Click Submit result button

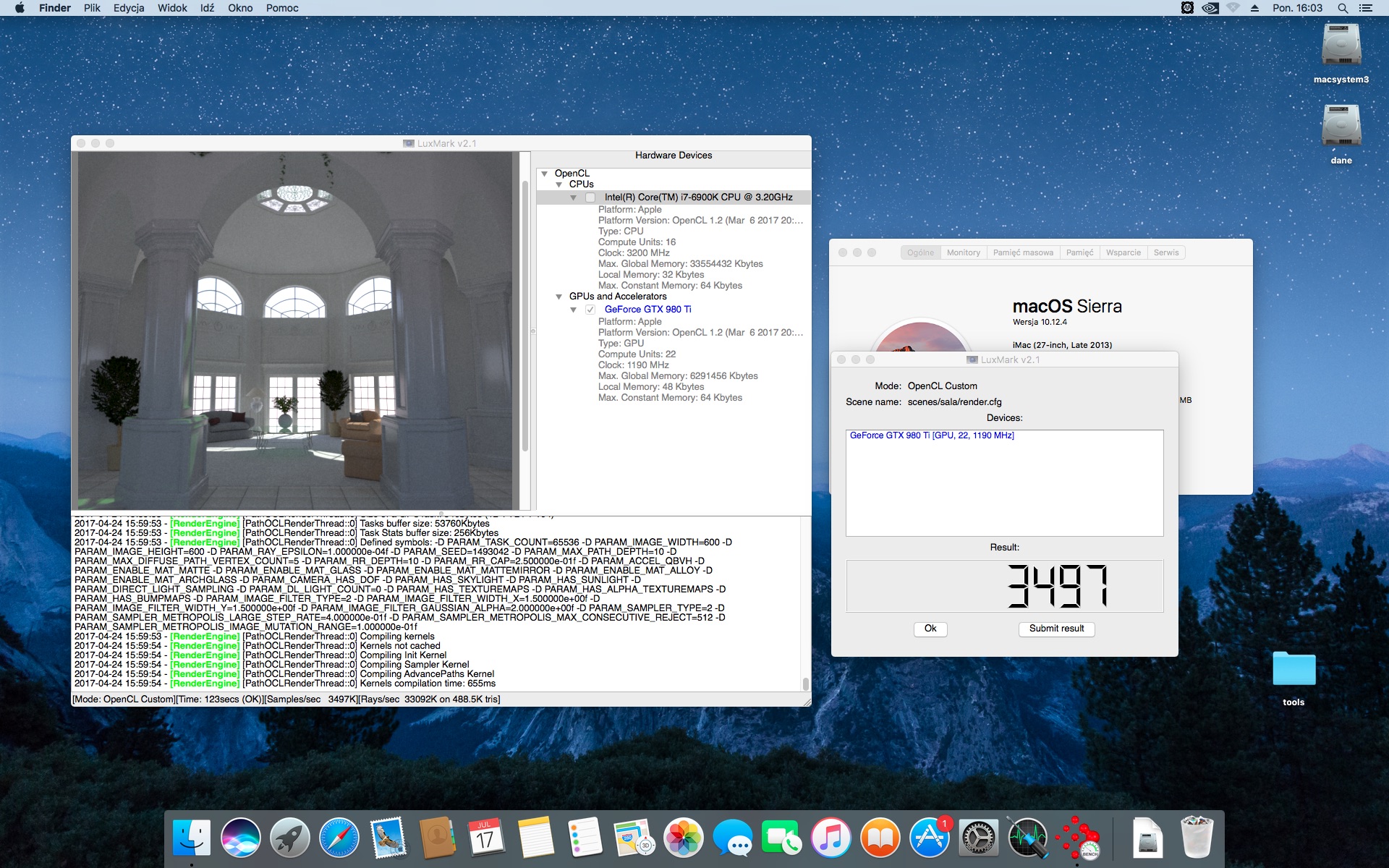click(1056, 629)
